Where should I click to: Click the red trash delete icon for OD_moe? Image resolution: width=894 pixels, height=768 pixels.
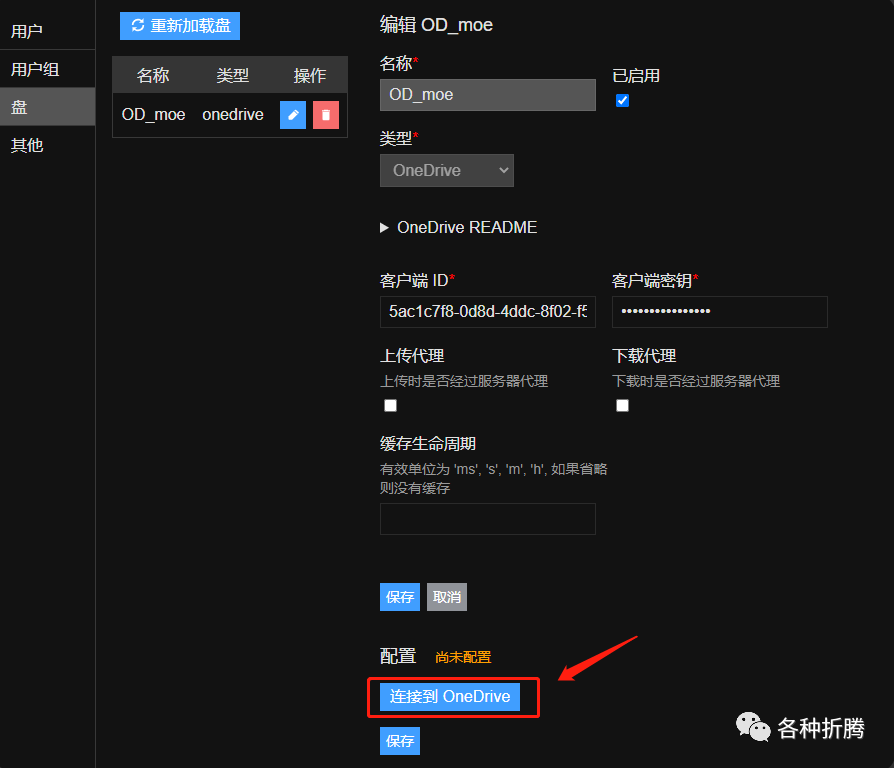(x=326, y=115)
